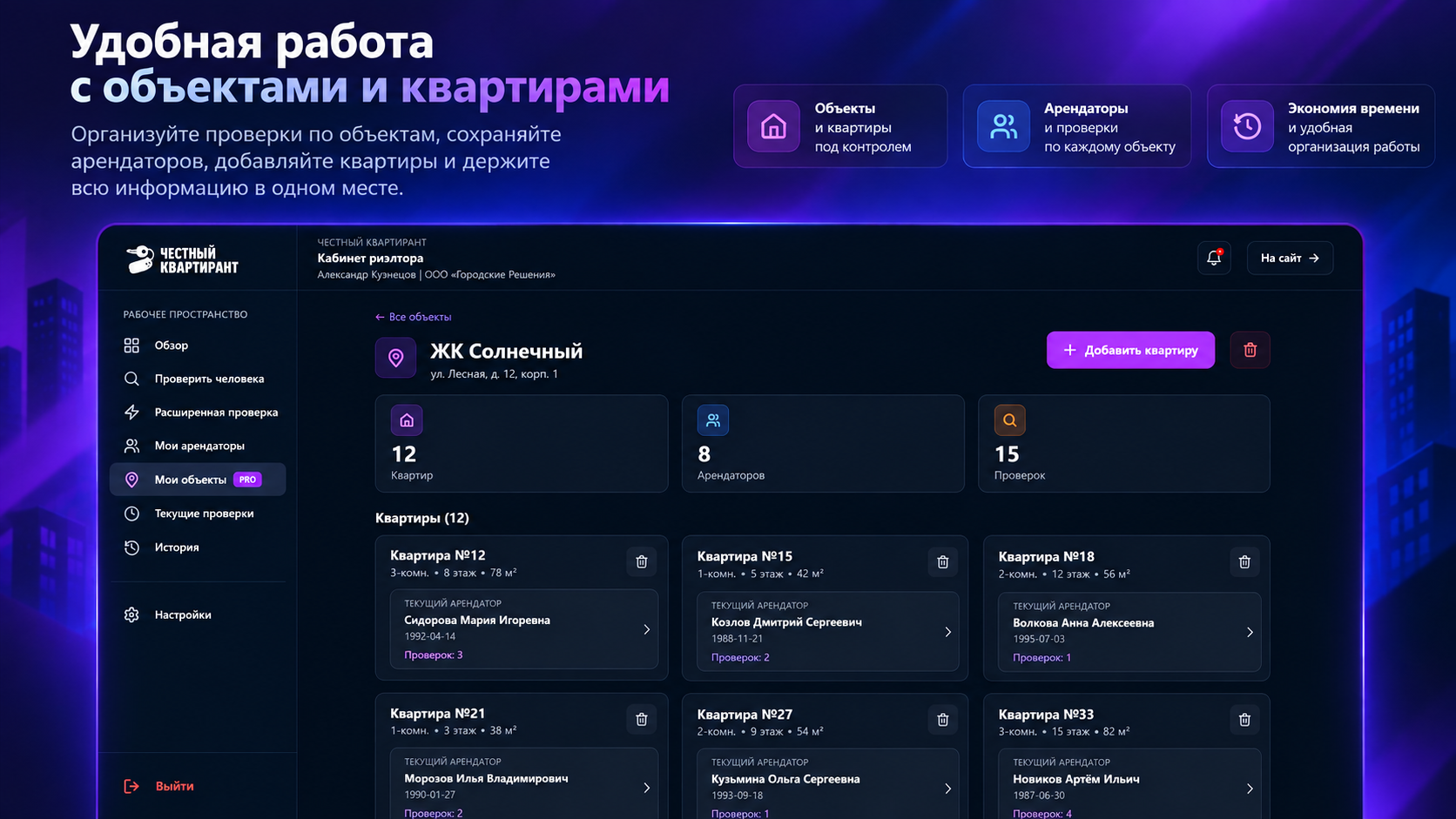The image size is (1456, 819).
Task: Delete Квартира №21 with its trash icon
Action: point(642,720)
